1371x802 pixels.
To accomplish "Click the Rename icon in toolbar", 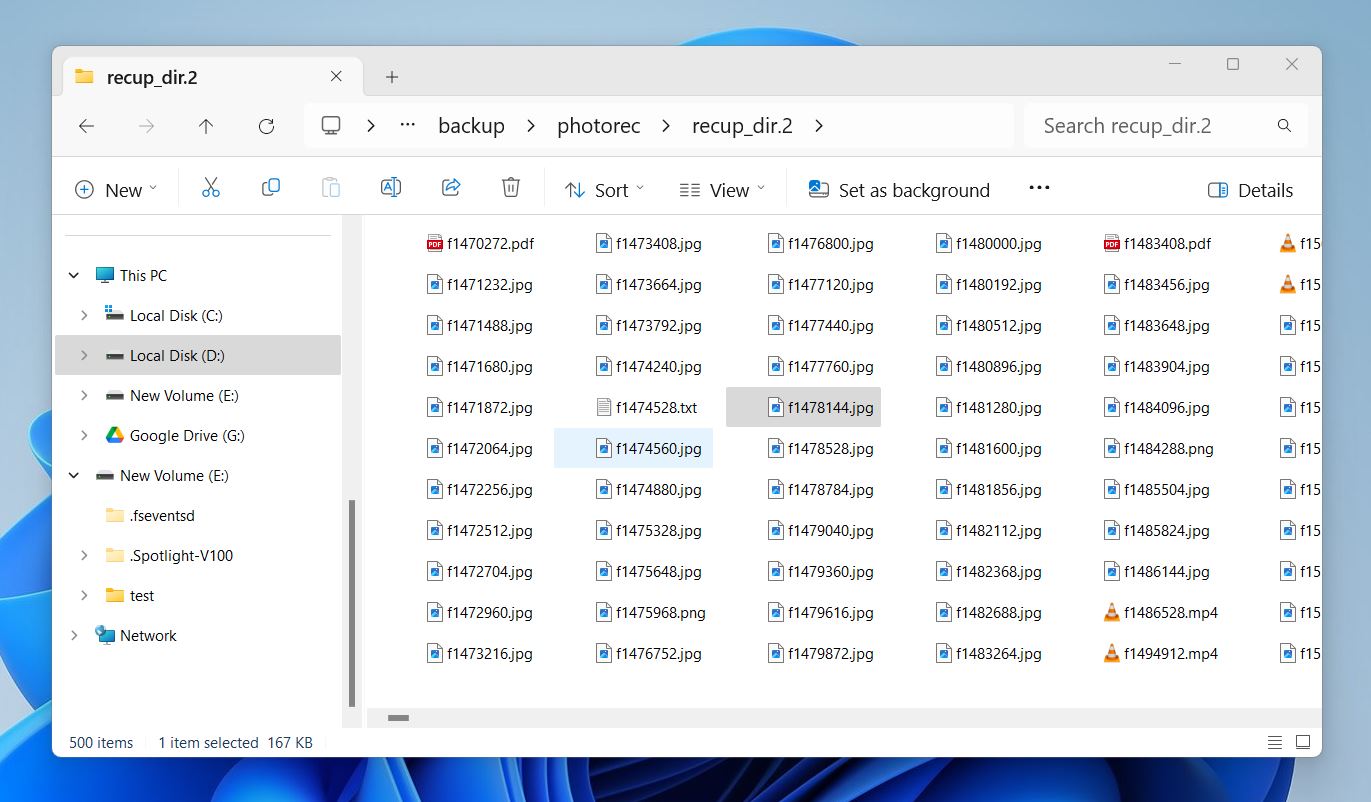I will (391, 188).
